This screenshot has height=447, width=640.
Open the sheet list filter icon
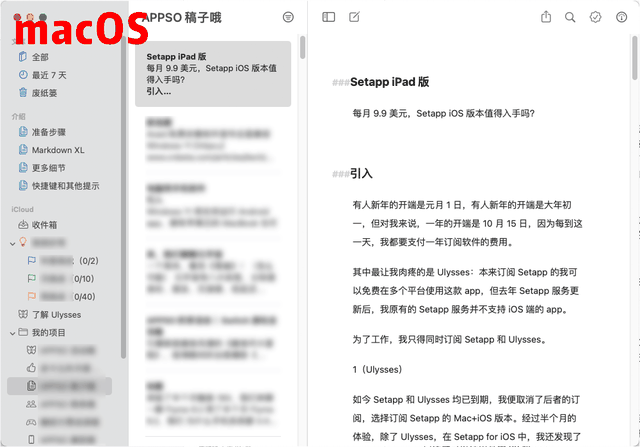pyautogui.click(x=288, y=17)
